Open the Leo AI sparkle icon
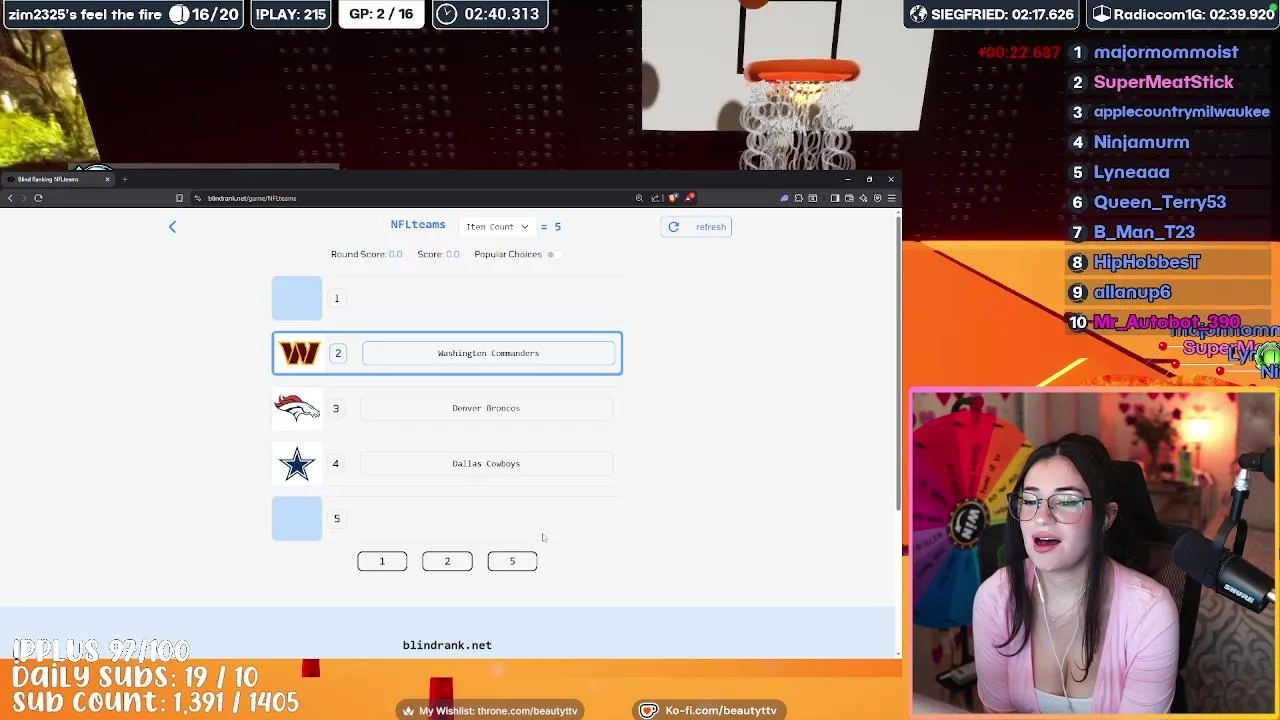 pyautogui.click(x=863, y=198)
